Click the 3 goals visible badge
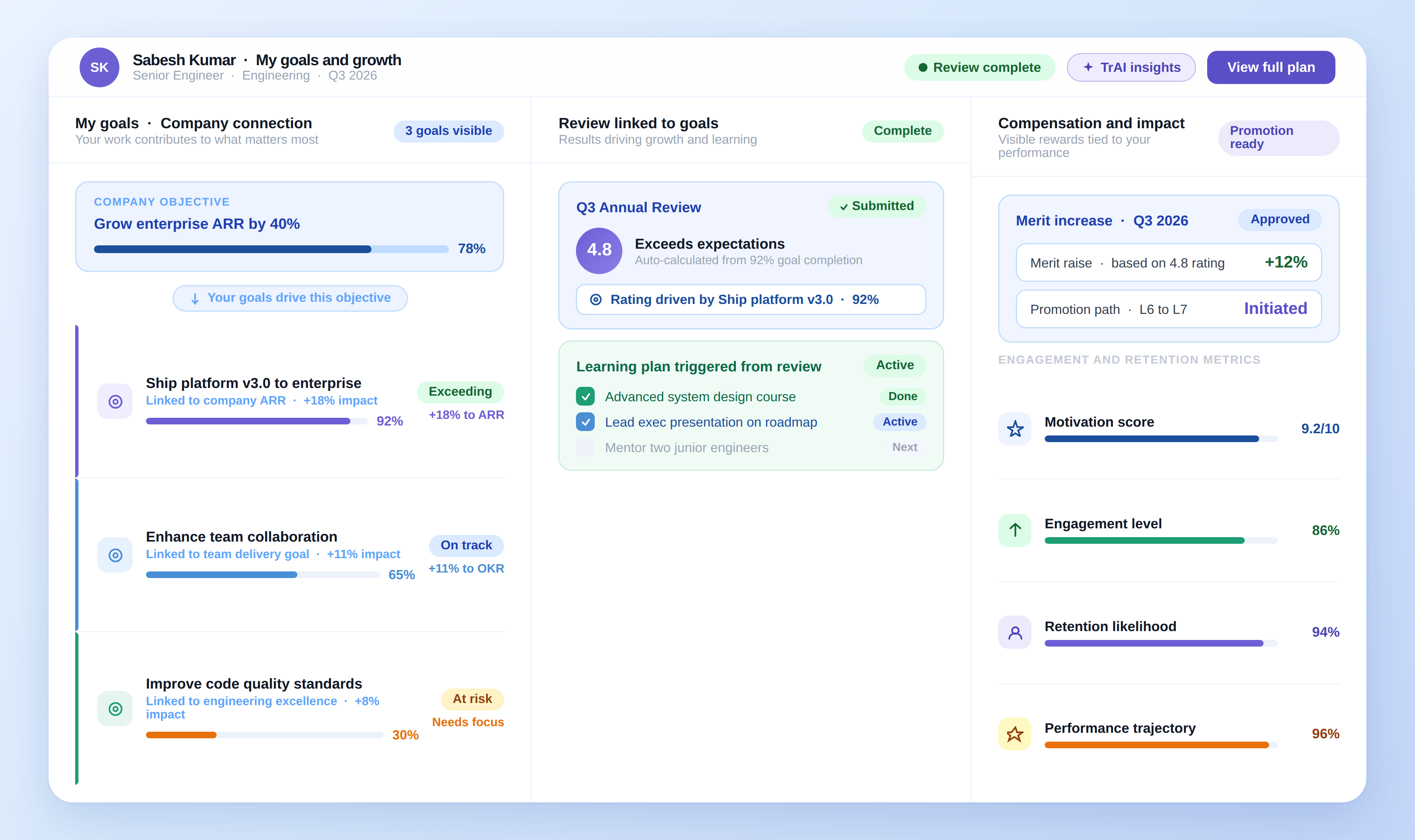Viewport: 1415px width, 840px height. pyautogui.click(x=448, y=131)
